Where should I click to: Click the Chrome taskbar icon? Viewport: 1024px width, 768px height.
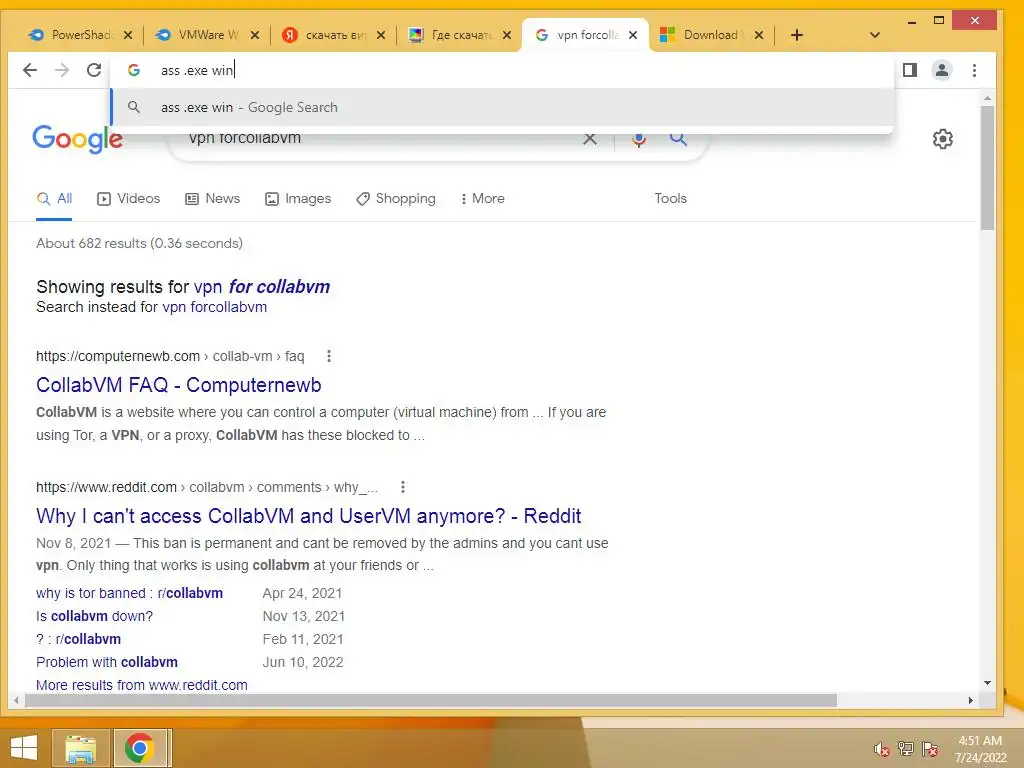coord(139,748)
